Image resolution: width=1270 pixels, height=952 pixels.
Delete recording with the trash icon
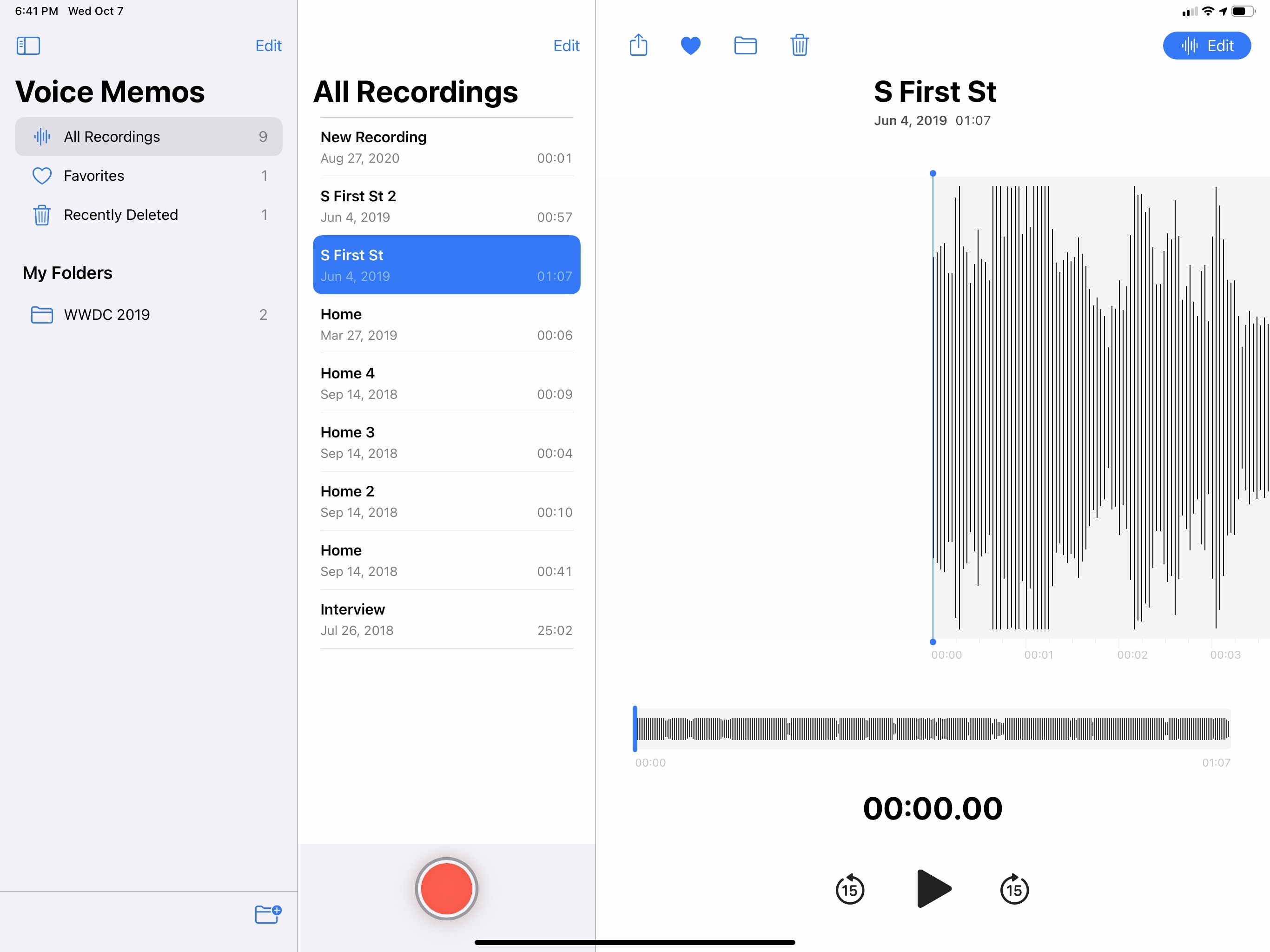point(799,45)
